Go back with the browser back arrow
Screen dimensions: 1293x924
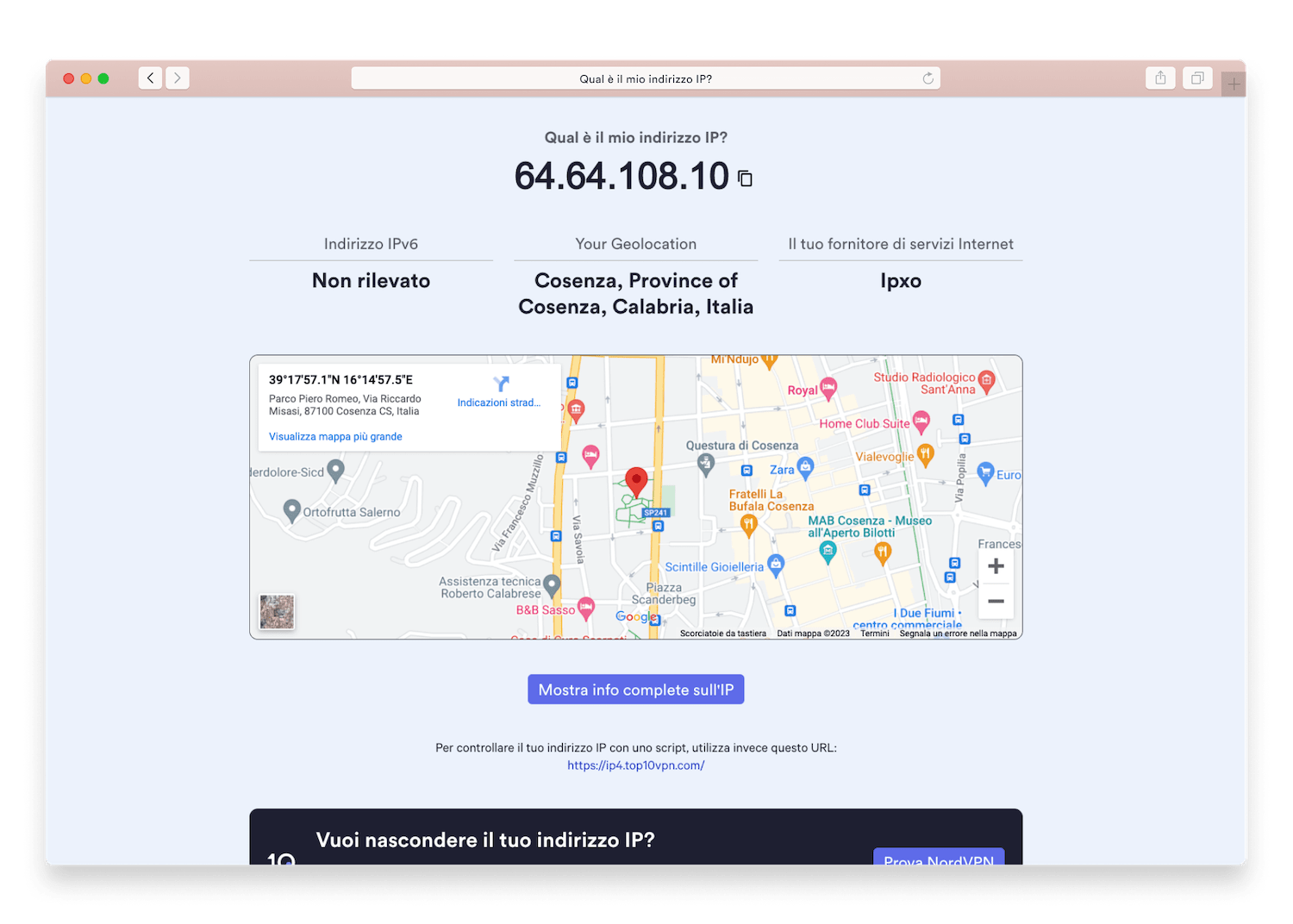(x=150, y=78)
